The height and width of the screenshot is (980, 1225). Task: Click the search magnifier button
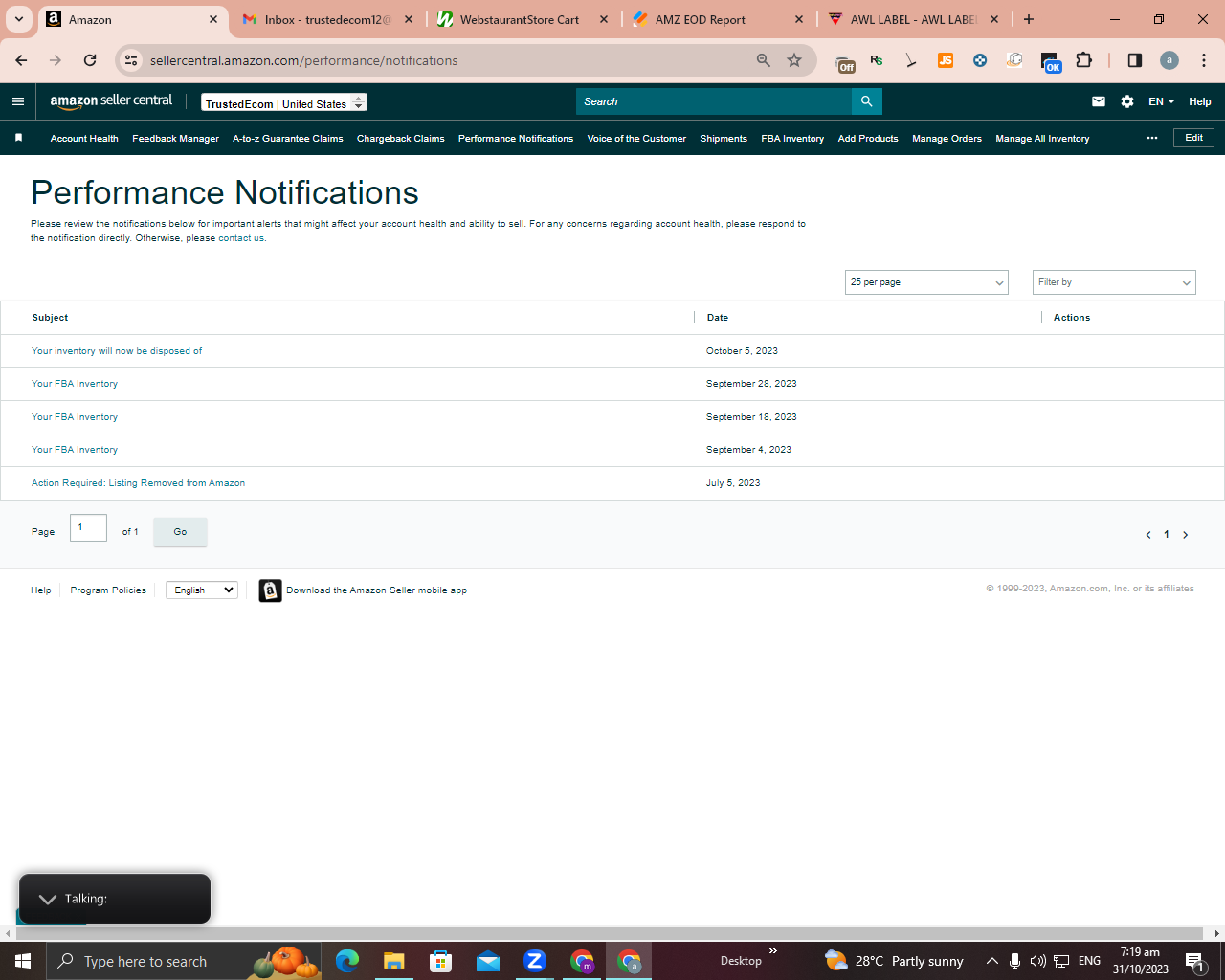[x=866, y=101]
